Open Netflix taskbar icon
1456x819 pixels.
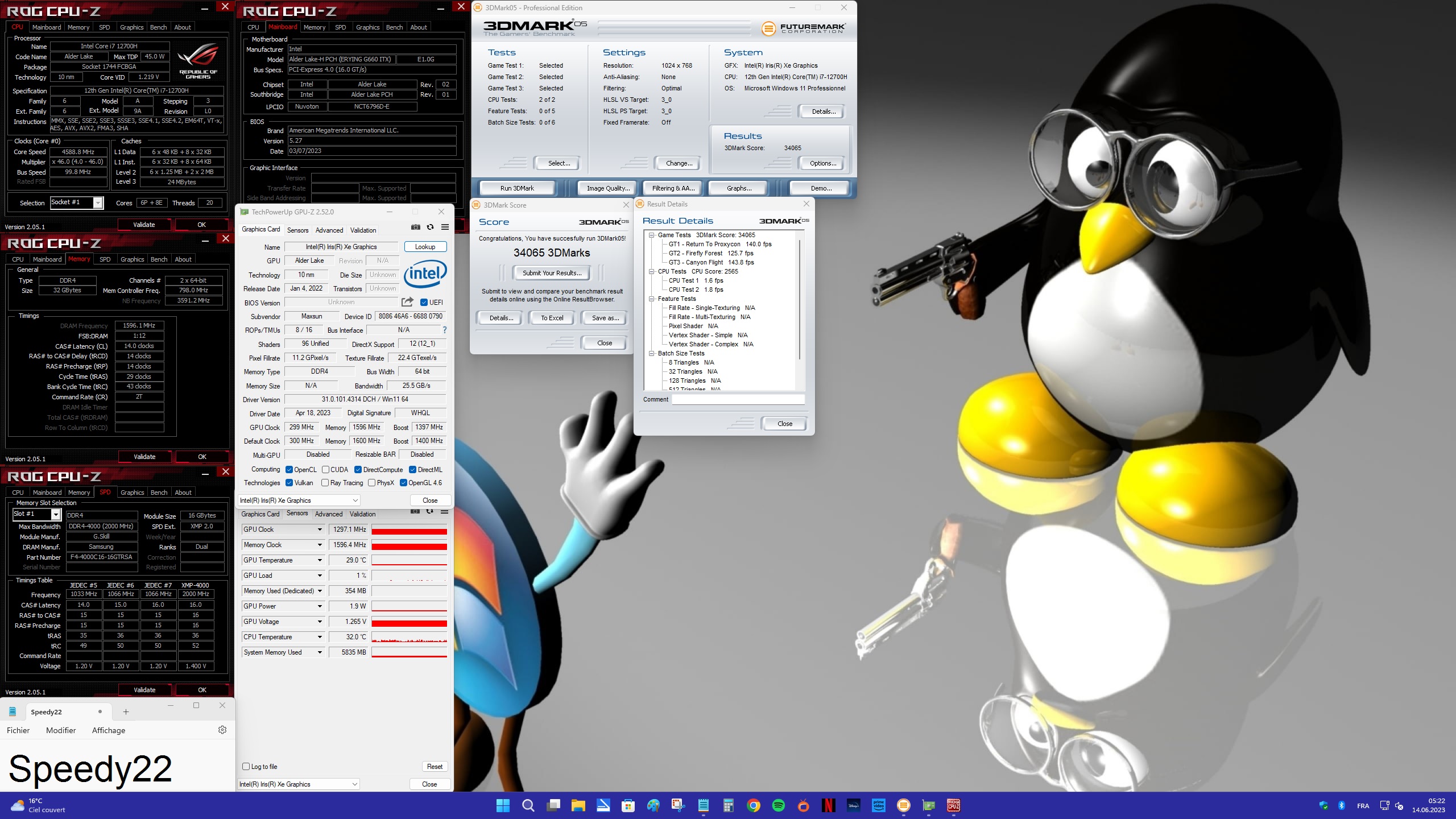click(x=828, y=805)
